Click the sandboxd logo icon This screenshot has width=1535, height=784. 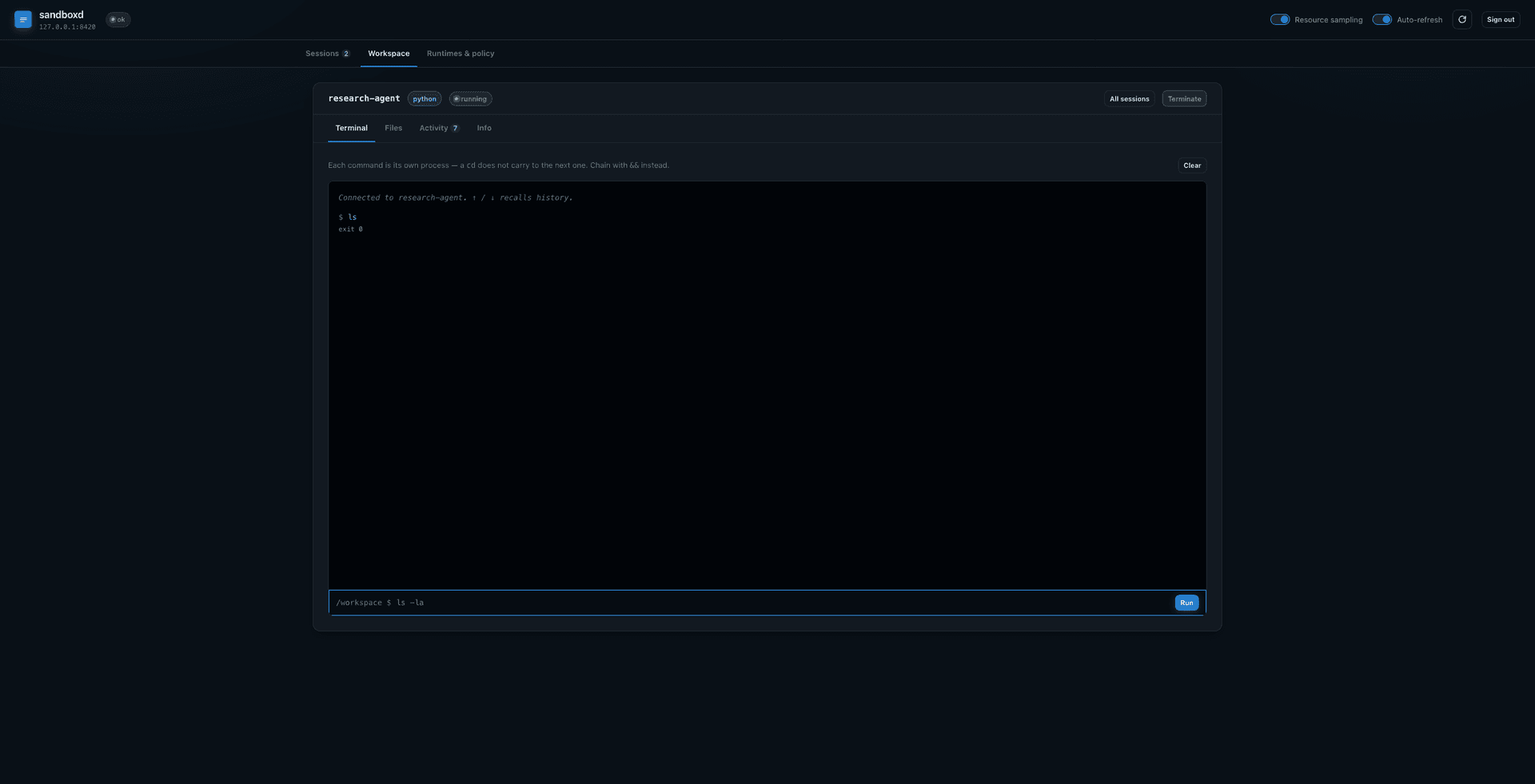click(x=23, y=20)
